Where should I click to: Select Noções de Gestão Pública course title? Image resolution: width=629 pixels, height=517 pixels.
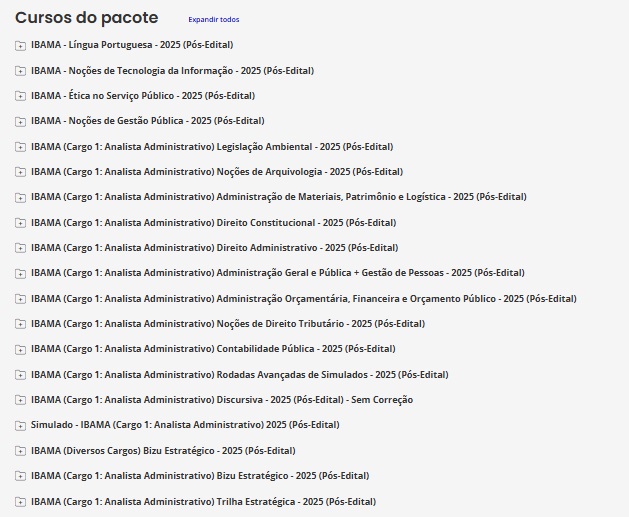(x=148, y=121)
